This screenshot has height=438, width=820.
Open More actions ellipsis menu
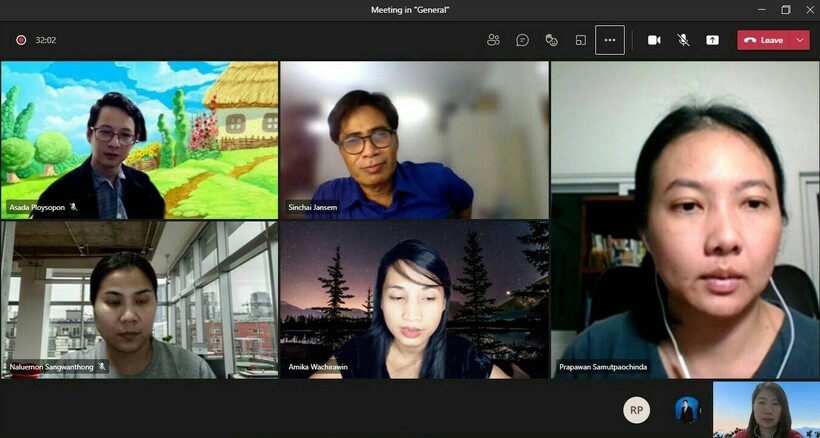tap(610, 40)
